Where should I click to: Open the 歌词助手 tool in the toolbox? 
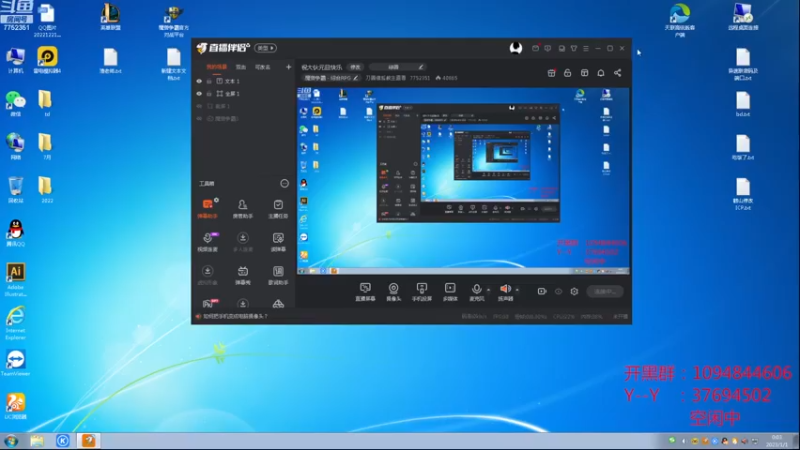pos(278,274)
